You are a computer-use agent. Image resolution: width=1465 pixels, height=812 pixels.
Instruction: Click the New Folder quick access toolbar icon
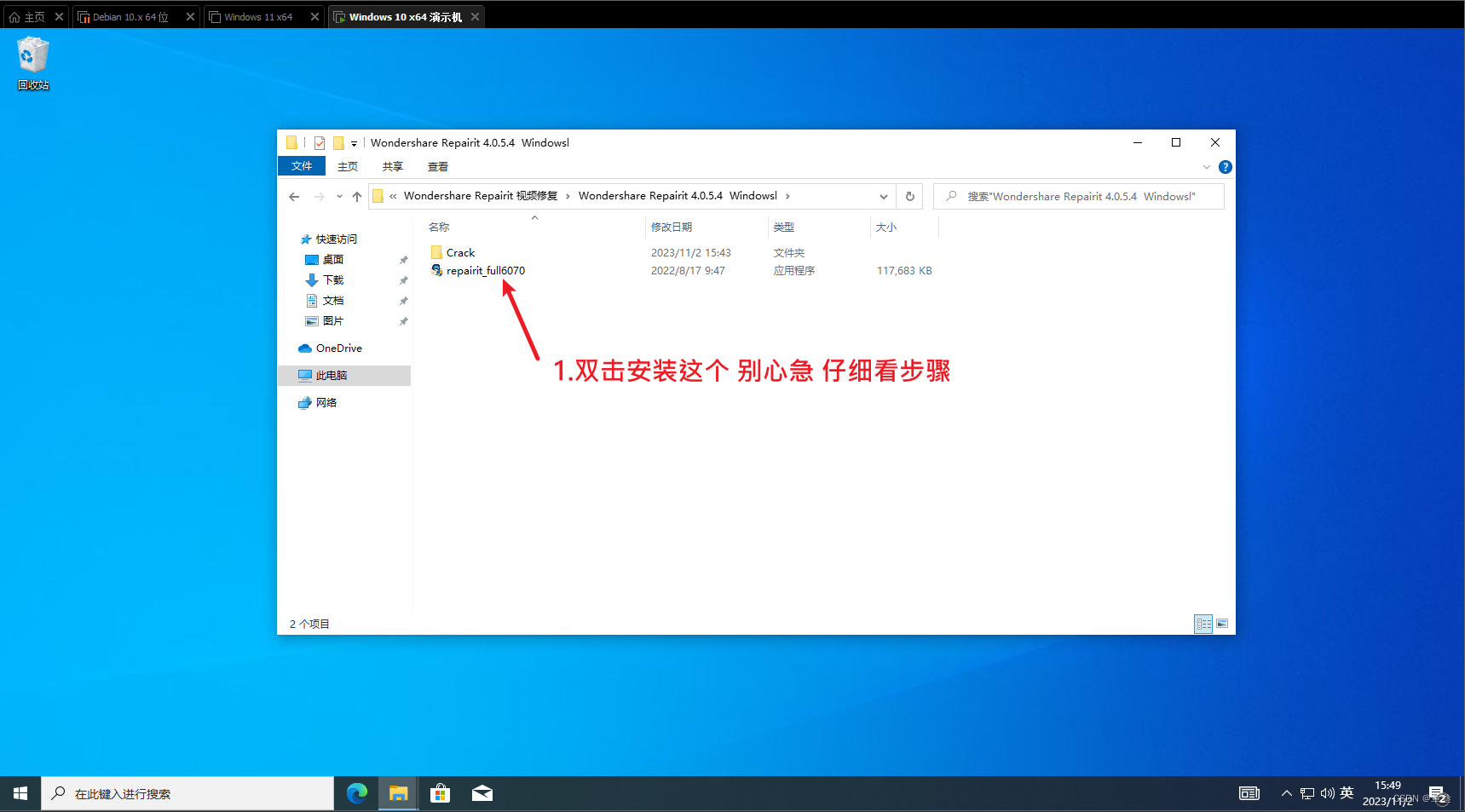coord(338,143)
